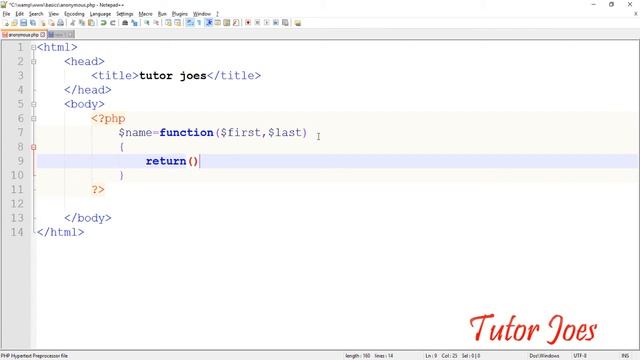Zoom out using the toolbar magnifier
Viewport: 640px width, 360px height.
coord(156,23)
